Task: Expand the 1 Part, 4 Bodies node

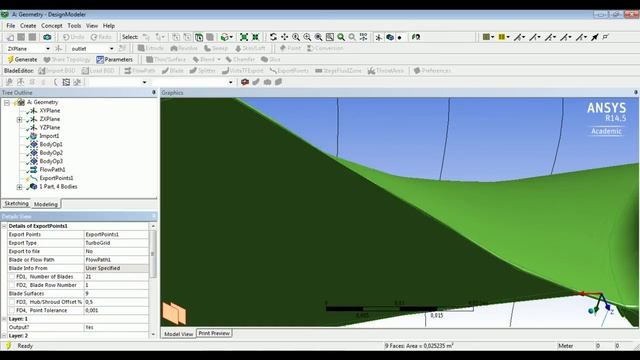Action: 19,187
